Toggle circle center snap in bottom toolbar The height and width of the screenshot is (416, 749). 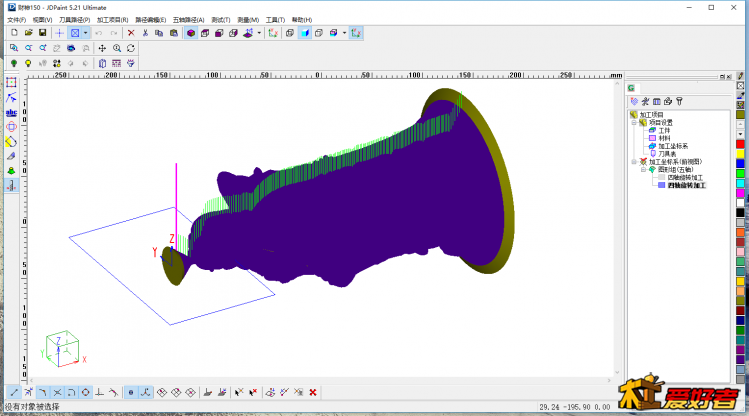coord(86,393)
